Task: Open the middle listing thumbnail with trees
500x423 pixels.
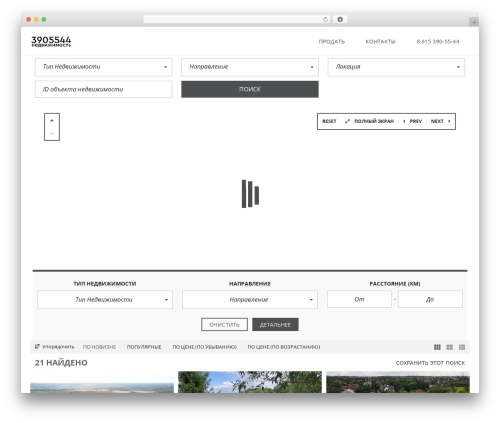Action: [x=250, y=382]
